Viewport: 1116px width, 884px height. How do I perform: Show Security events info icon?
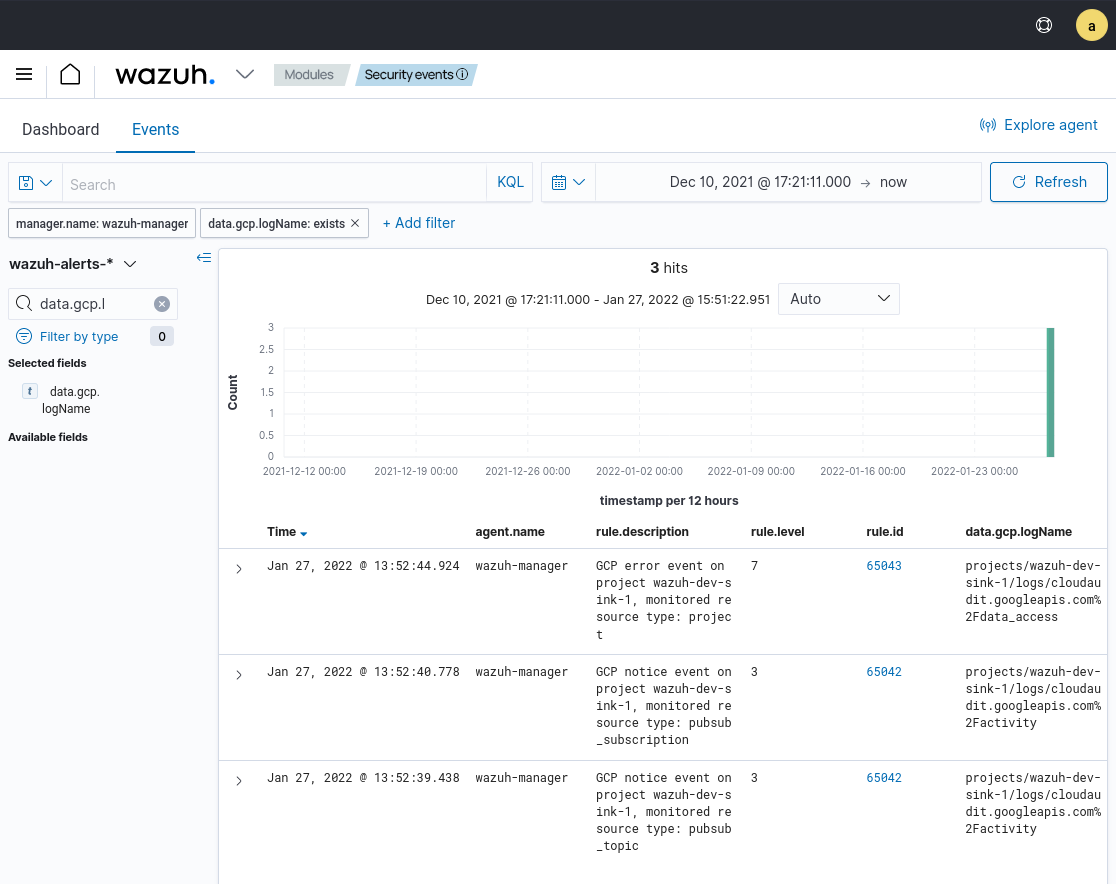pos(462,74)
